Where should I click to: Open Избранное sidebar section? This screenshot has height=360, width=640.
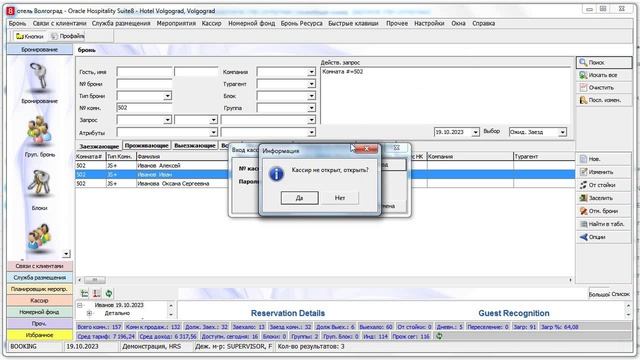coord(40,335)
